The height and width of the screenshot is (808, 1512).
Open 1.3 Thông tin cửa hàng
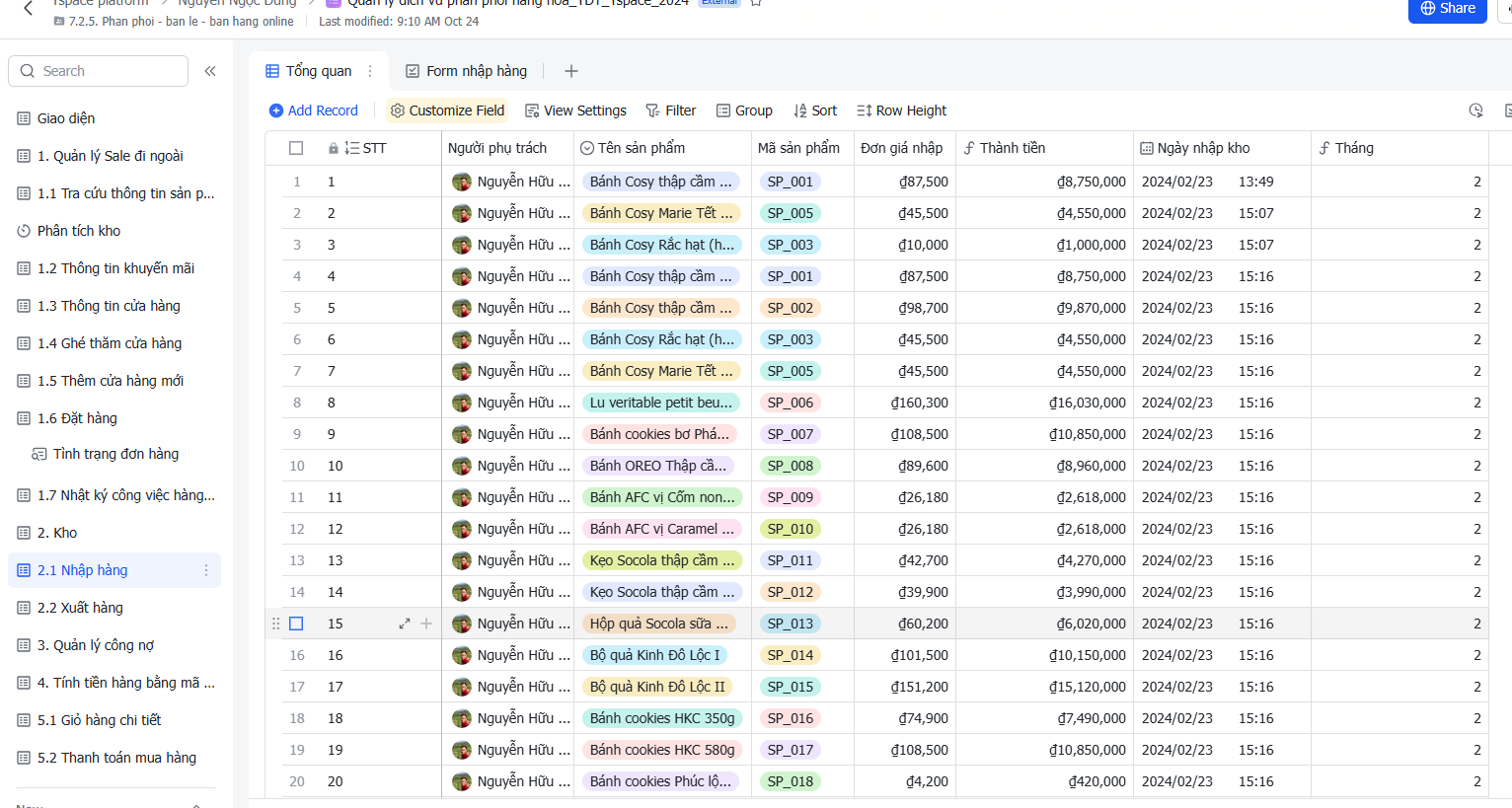tap(114, 306)
